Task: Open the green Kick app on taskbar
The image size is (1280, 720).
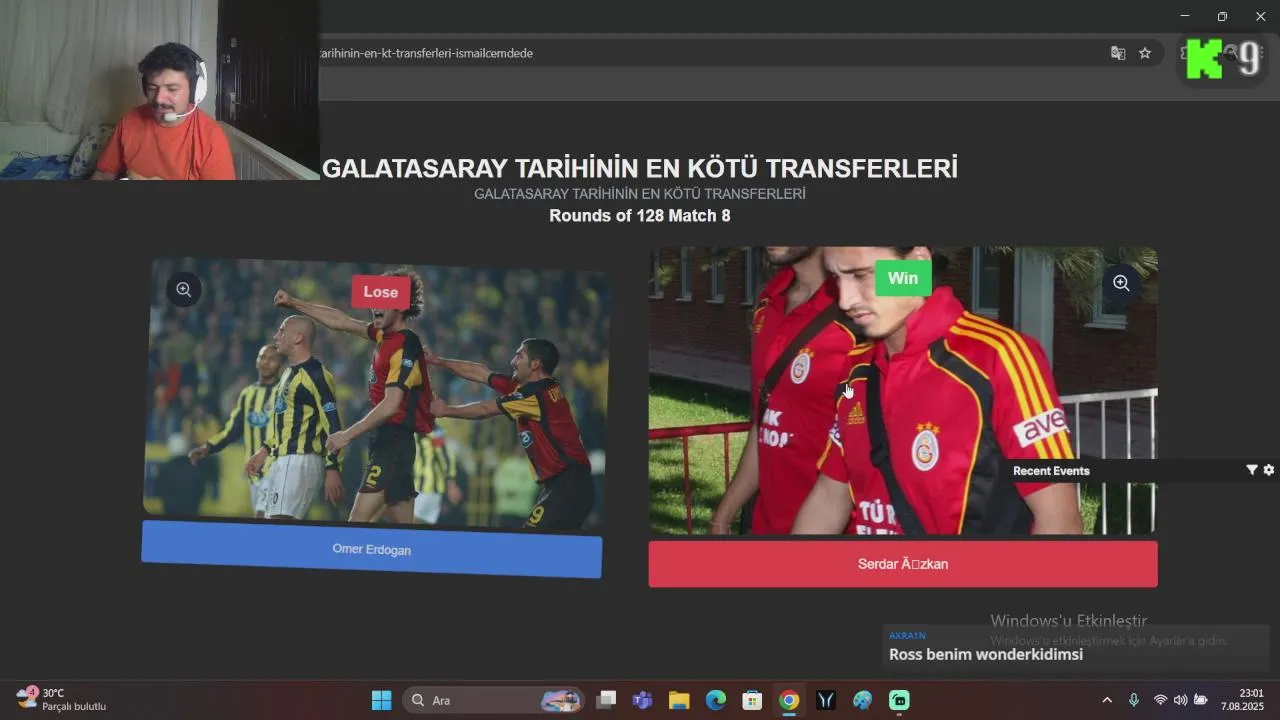Action: pos(899,700)
